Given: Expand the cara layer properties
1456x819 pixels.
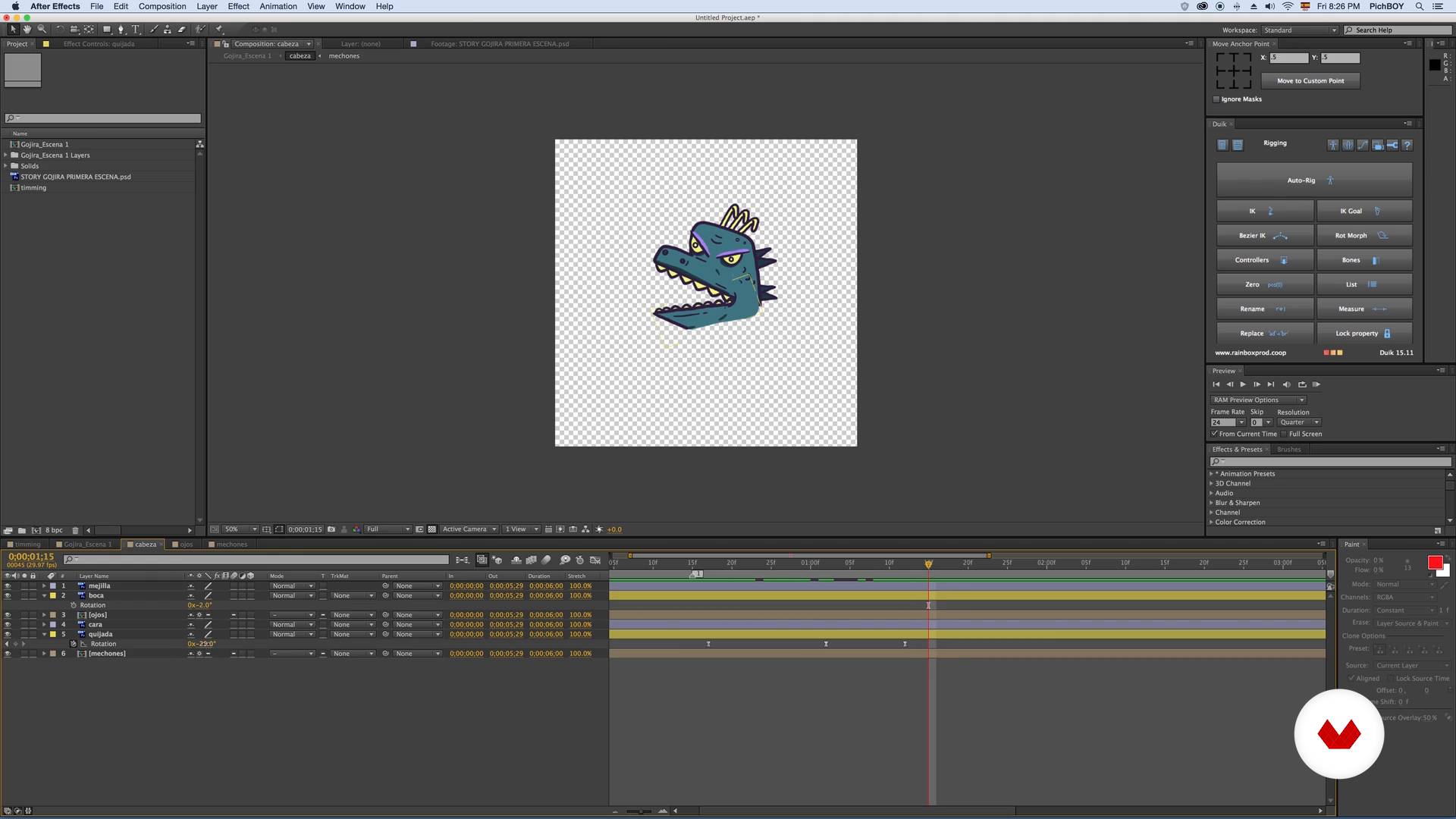Looking at the screenshot, I should click(44, 625).
